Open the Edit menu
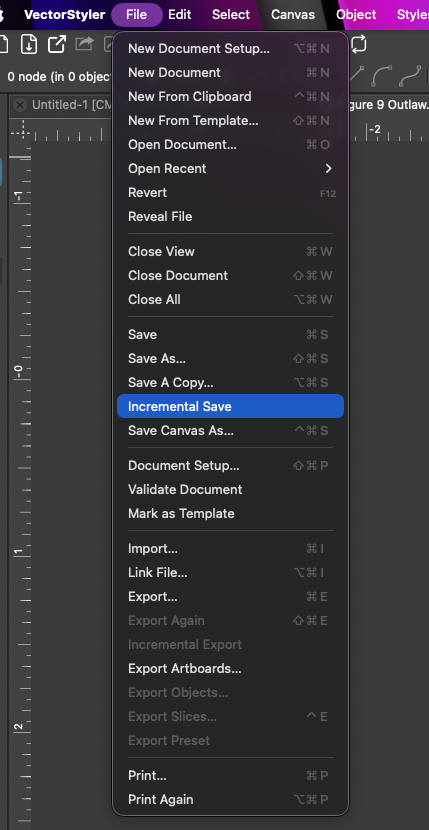This screenshot has height=830, width=429. click(x=180, y=14)
